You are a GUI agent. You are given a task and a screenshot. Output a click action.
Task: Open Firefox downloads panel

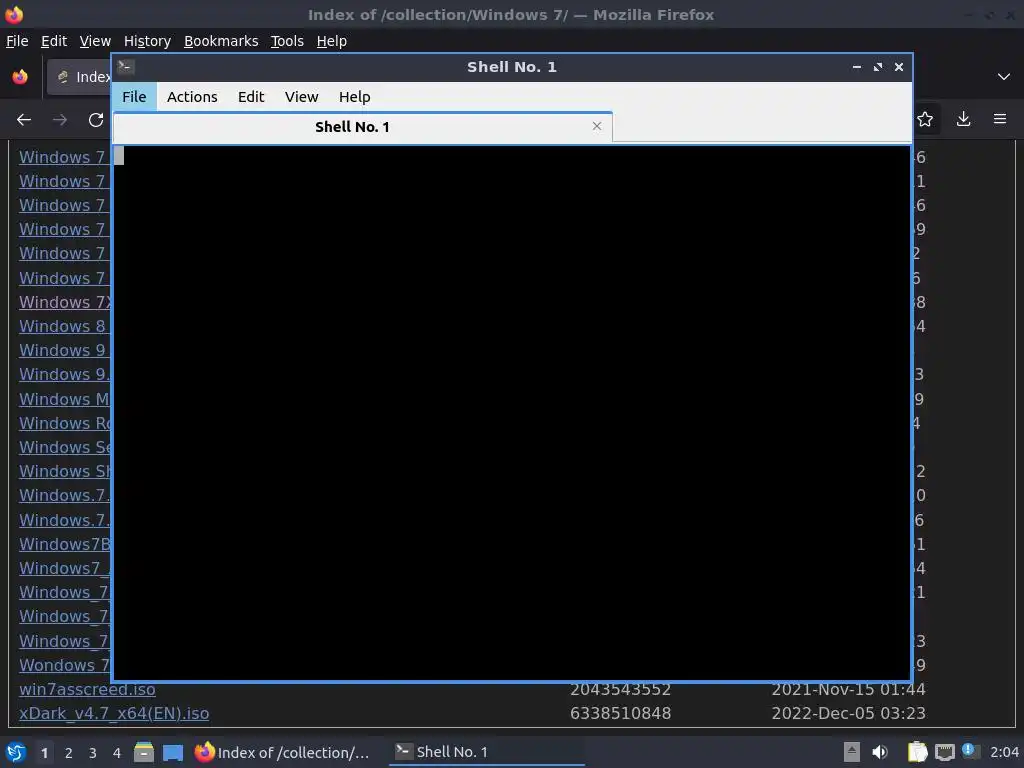(x=963, y=119)
